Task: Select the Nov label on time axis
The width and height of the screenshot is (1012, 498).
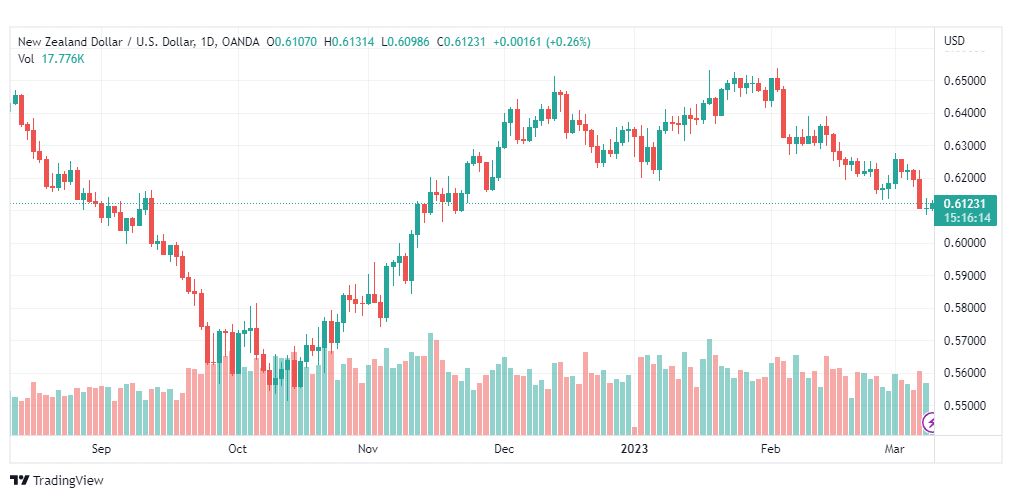Action: click(368, 448)
